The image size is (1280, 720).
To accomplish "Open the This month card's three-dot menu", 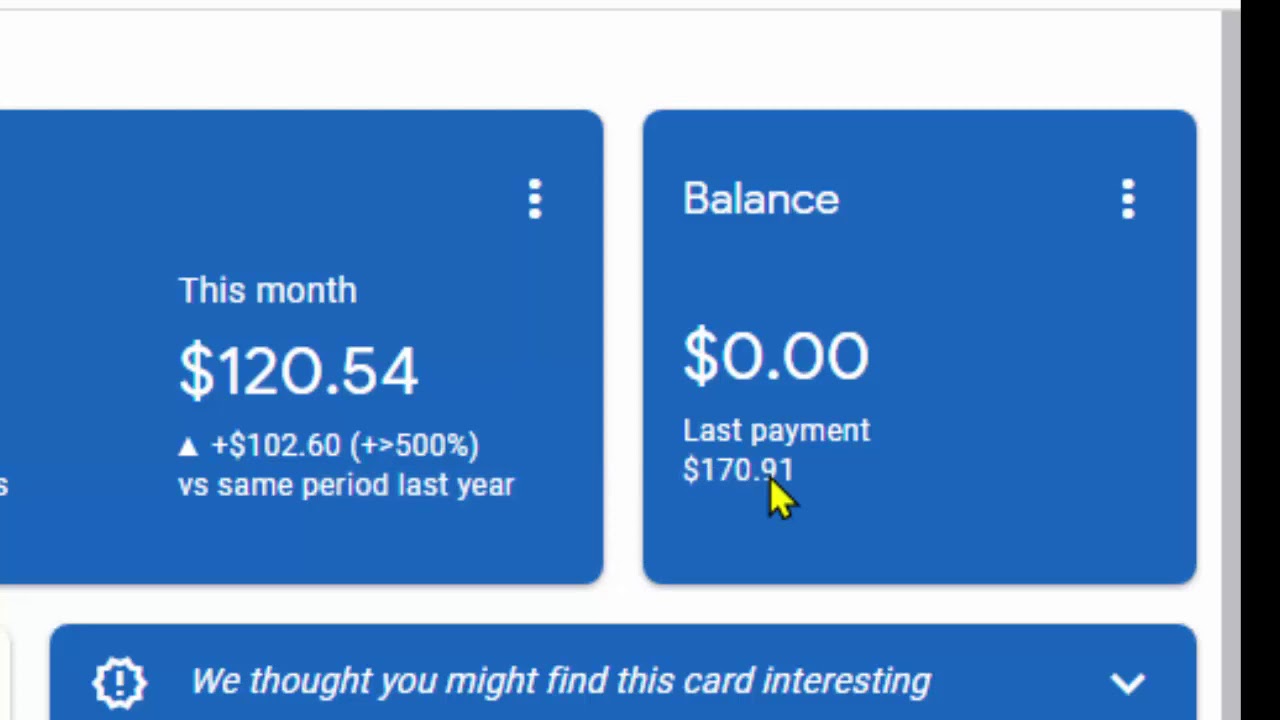I will tap(535, 199).
